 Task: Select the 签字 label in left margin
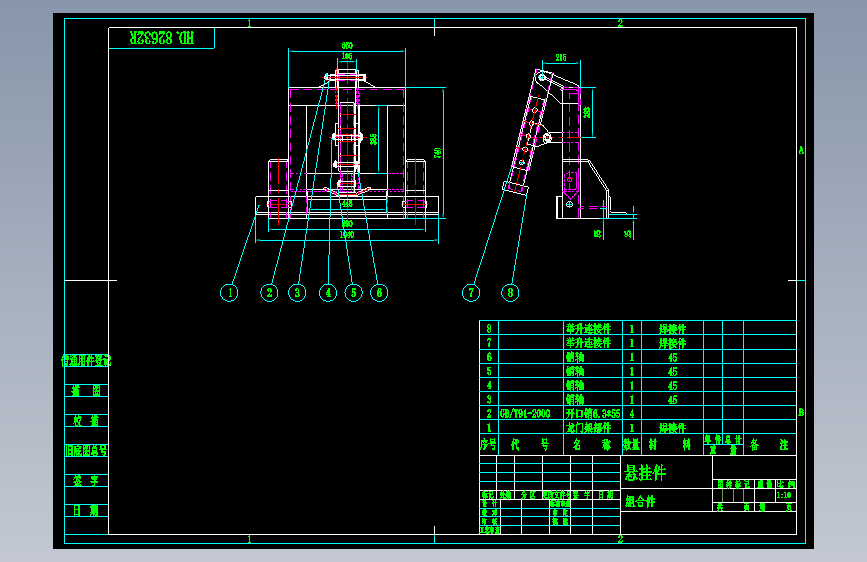pos(86,481)
